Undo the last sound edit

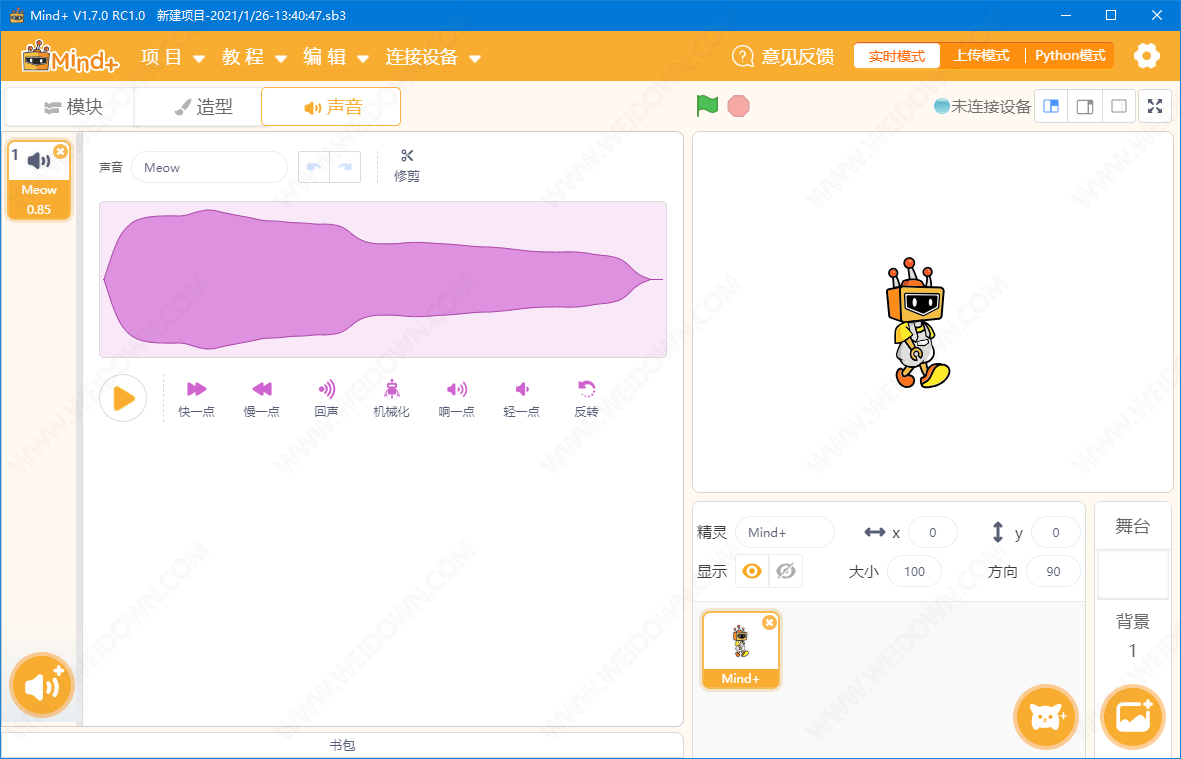point(314,167)
